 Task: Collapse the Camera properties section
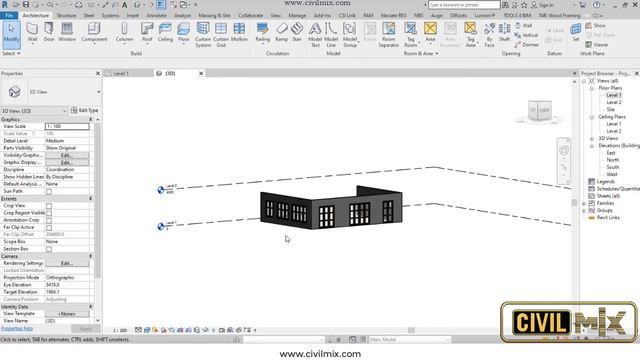[x=91, y=256]
